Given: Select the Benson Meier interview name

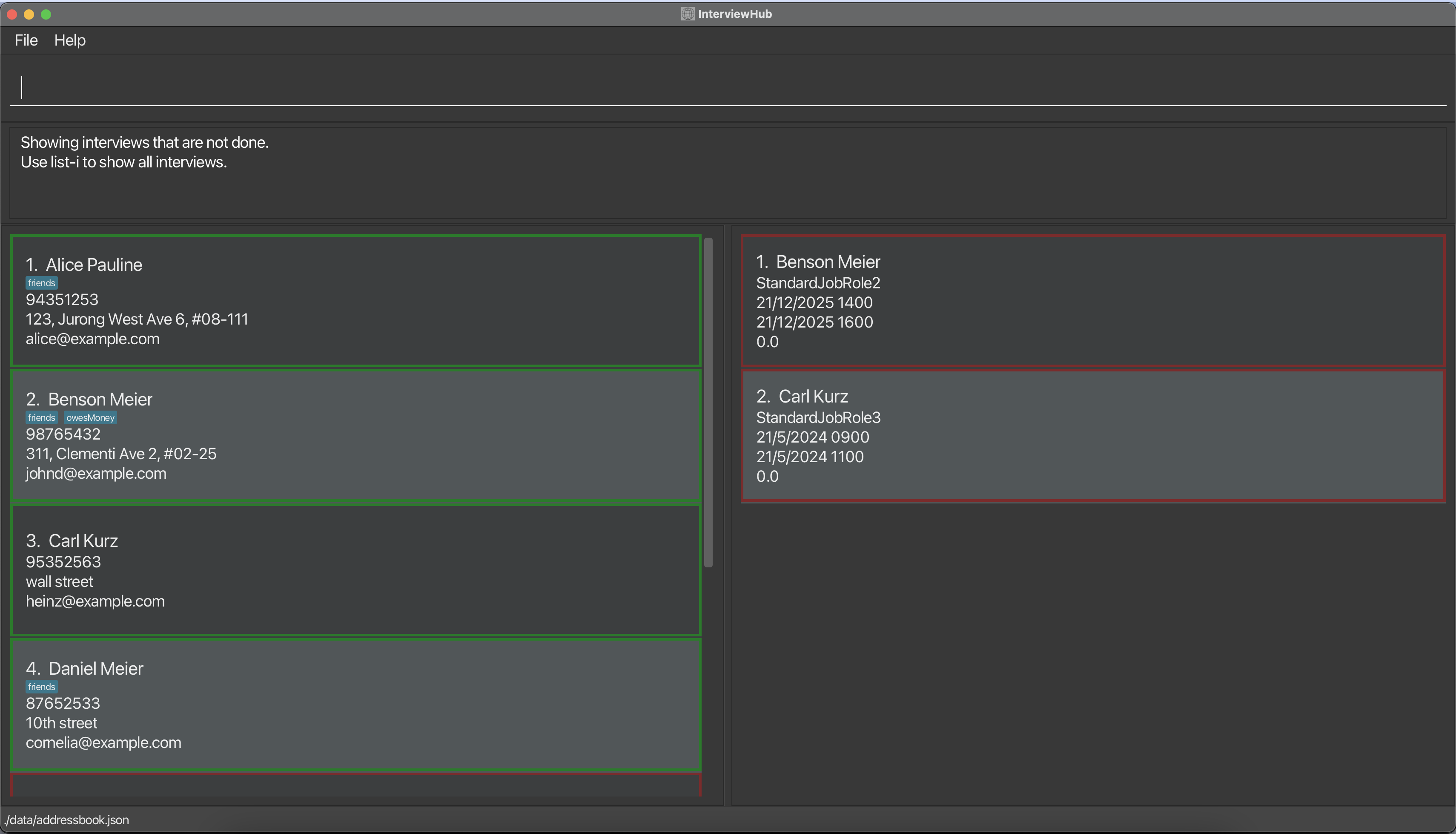Looking at the screenshot, I should (828, 262).
